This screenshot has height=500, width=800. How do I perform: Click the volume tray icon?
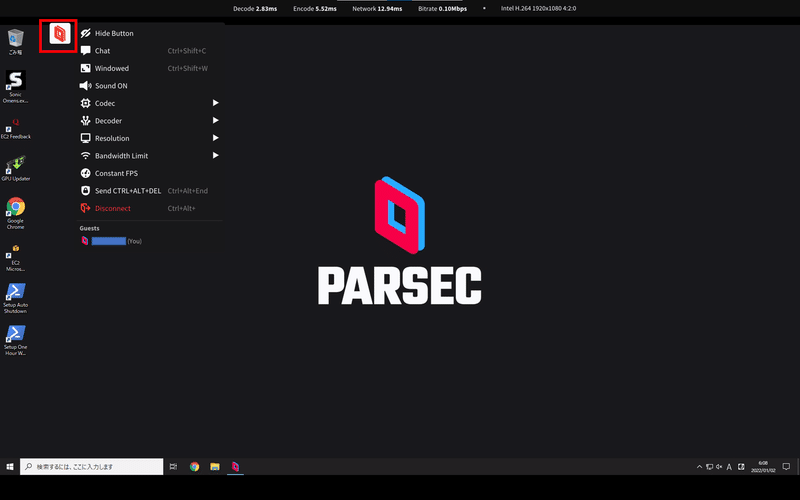pos(719,466)
